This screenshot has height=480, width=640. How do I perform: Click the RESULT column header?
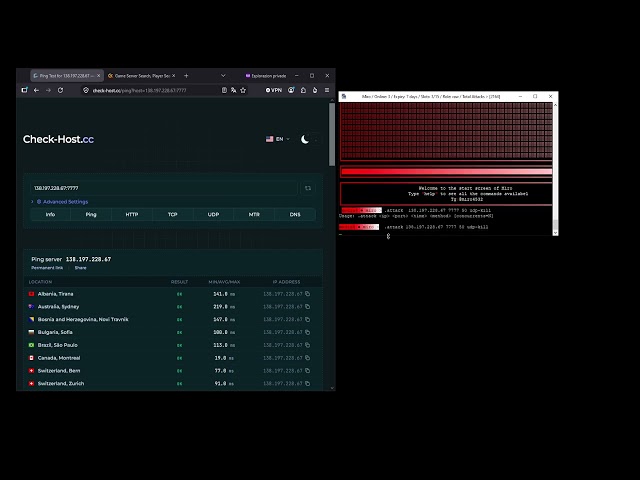tap(179, 282)
